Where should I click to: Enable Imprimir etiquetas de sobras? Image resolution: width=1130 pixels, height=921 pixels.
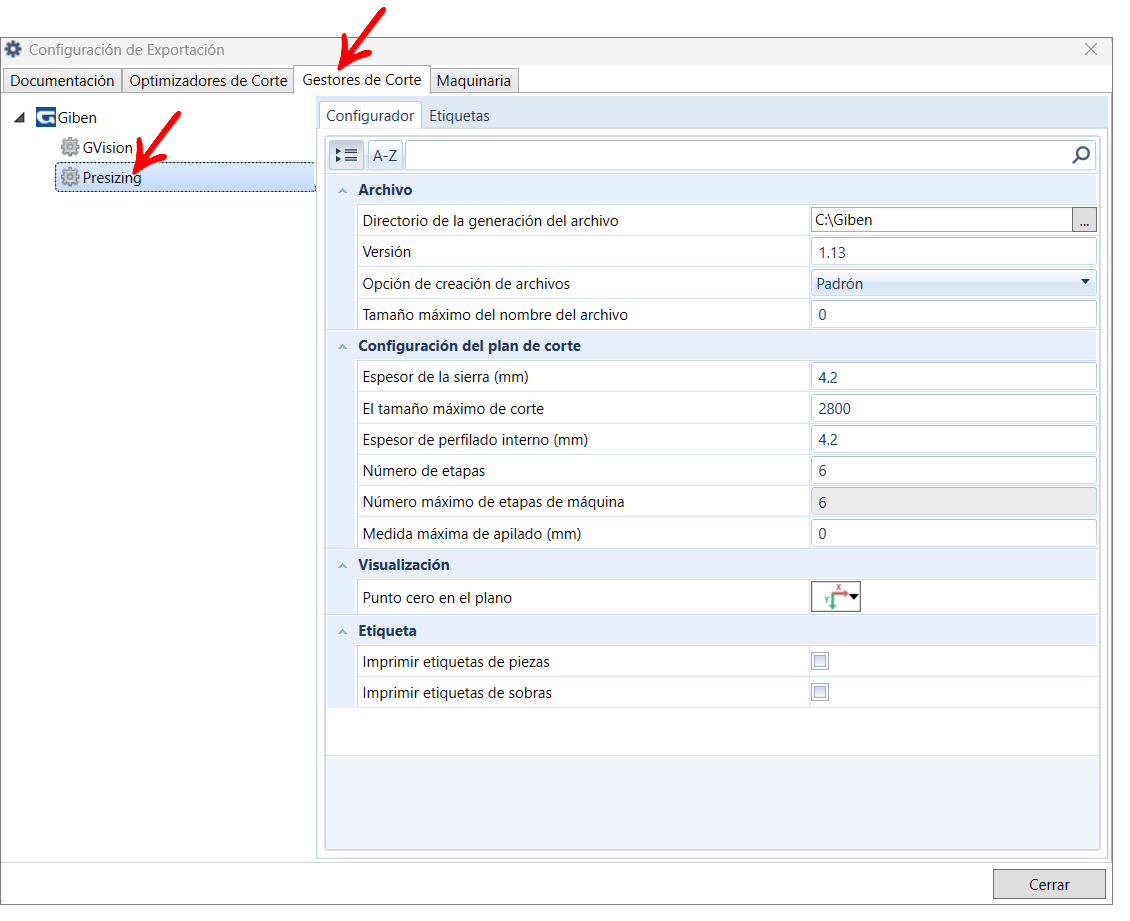820,693
